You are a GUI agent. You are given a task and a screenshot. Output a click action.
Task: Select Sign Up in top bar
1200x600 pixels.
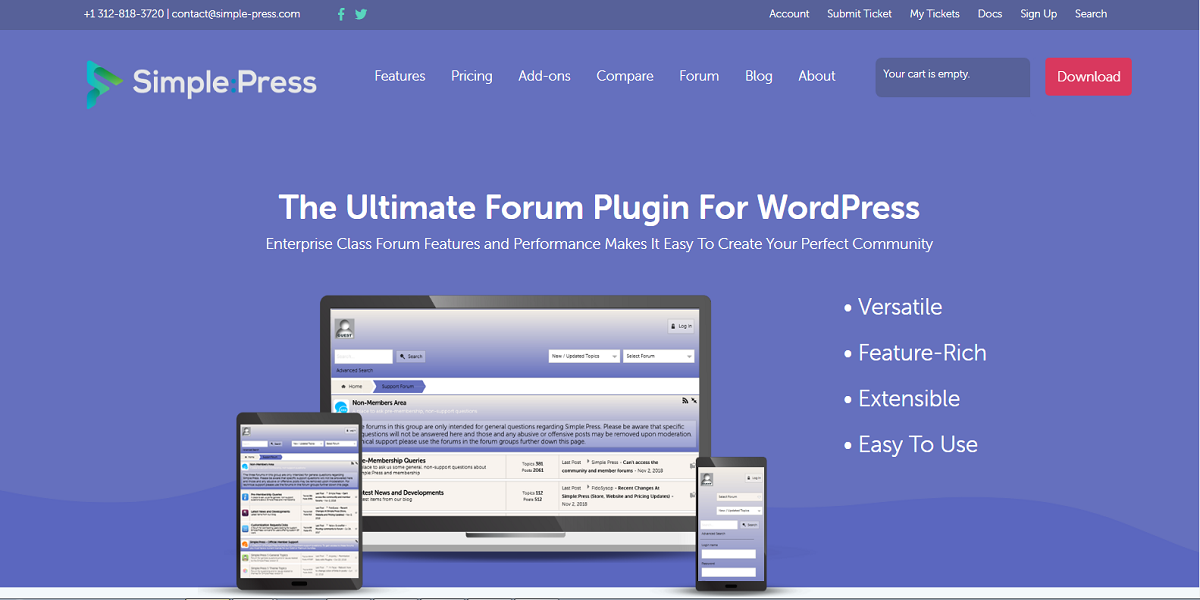click(x=1038, y=14)
